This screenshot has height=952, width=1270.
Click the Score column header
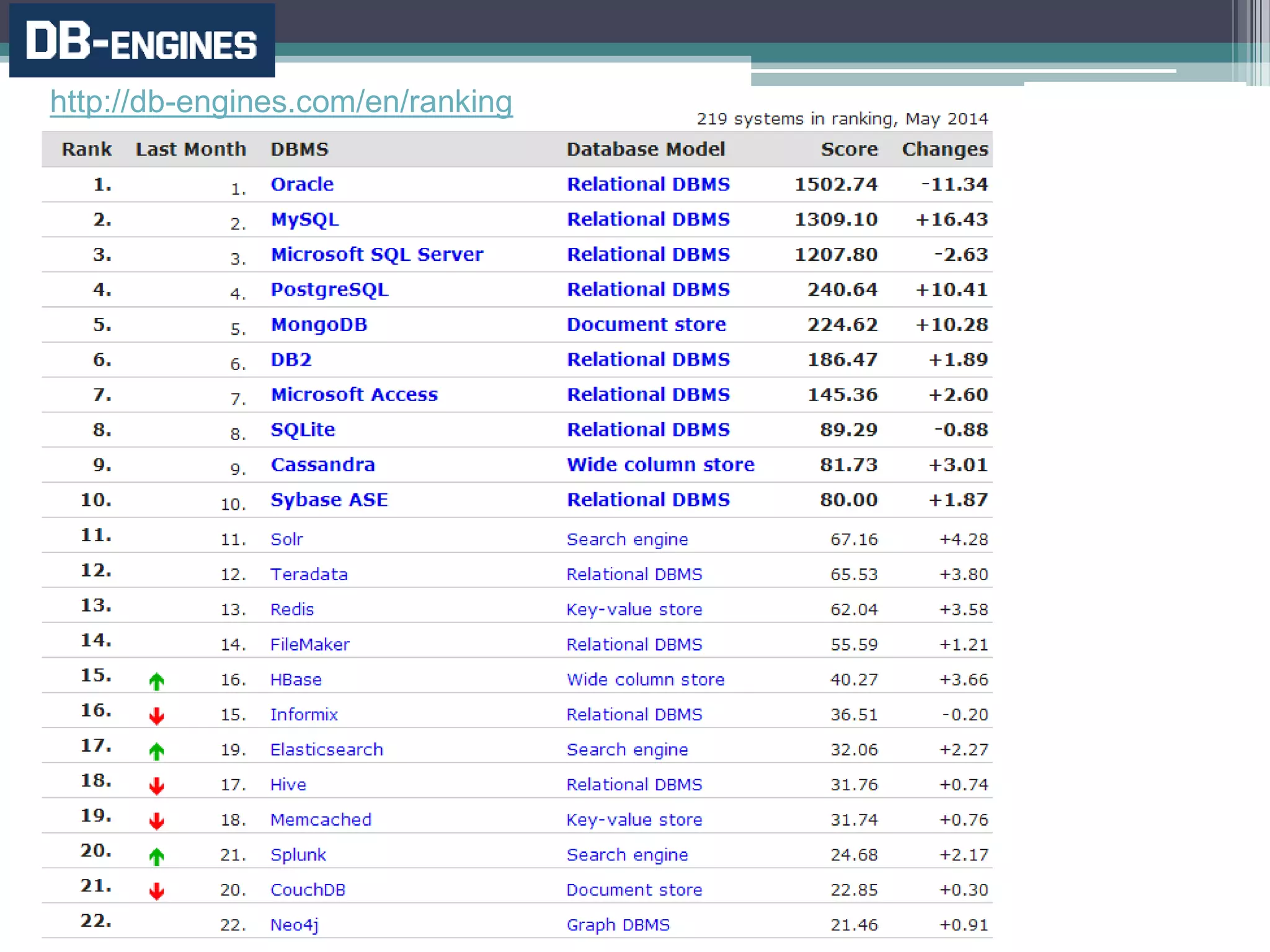click(x=849, y=149)
